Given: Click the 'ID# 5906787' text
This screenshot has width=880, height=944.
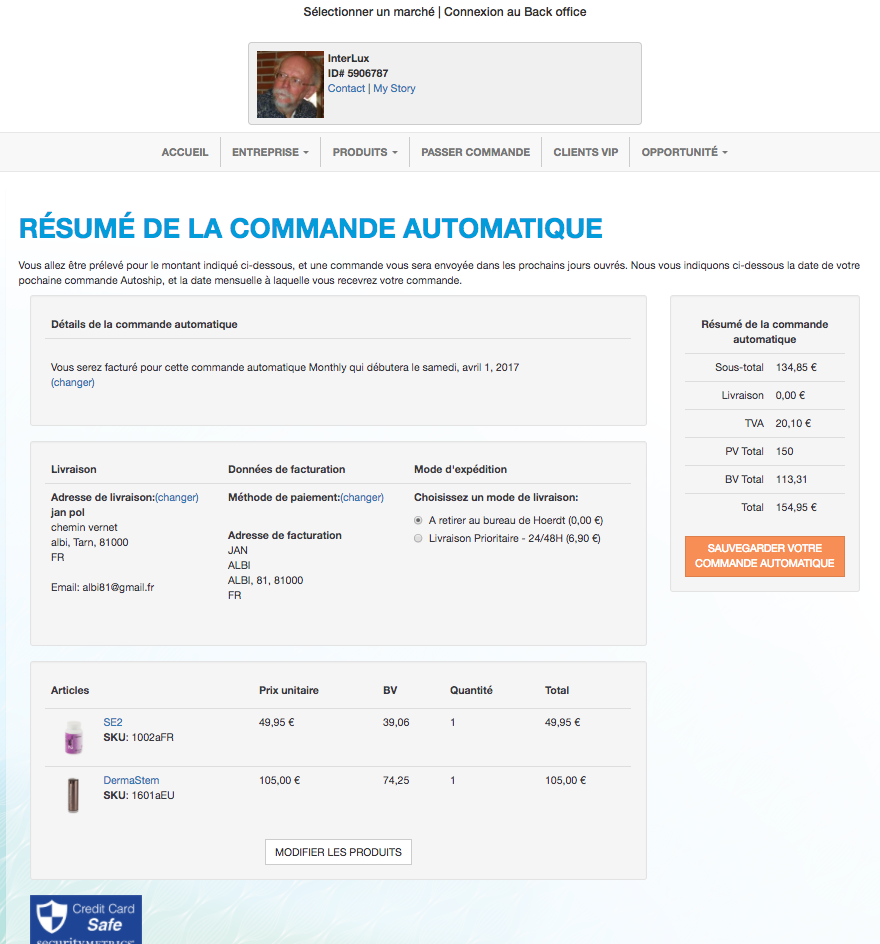Looking at the screenshot, I should click(x=358, y=73).
